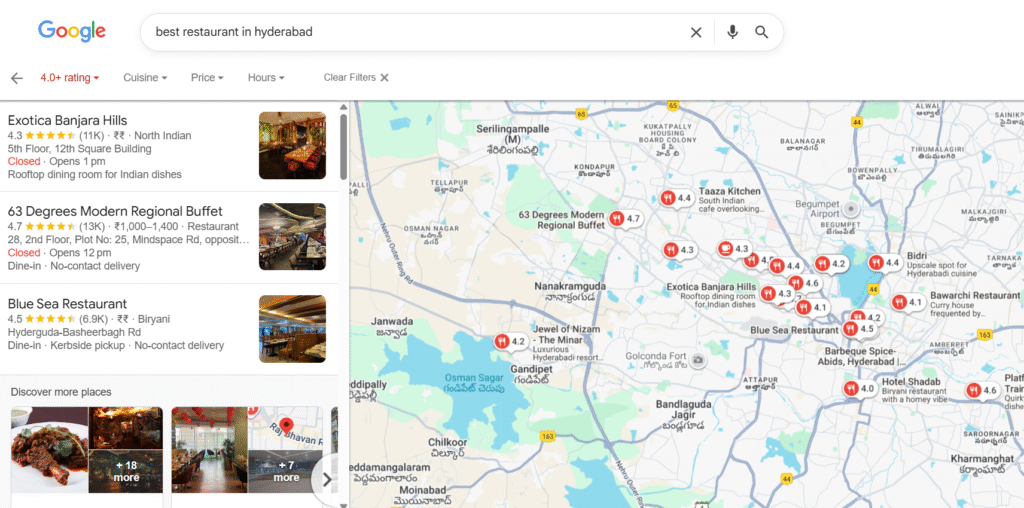Open Blue Sea Restaurant listing
This screenshot has width=1024, height=508.
pos(67,304)
